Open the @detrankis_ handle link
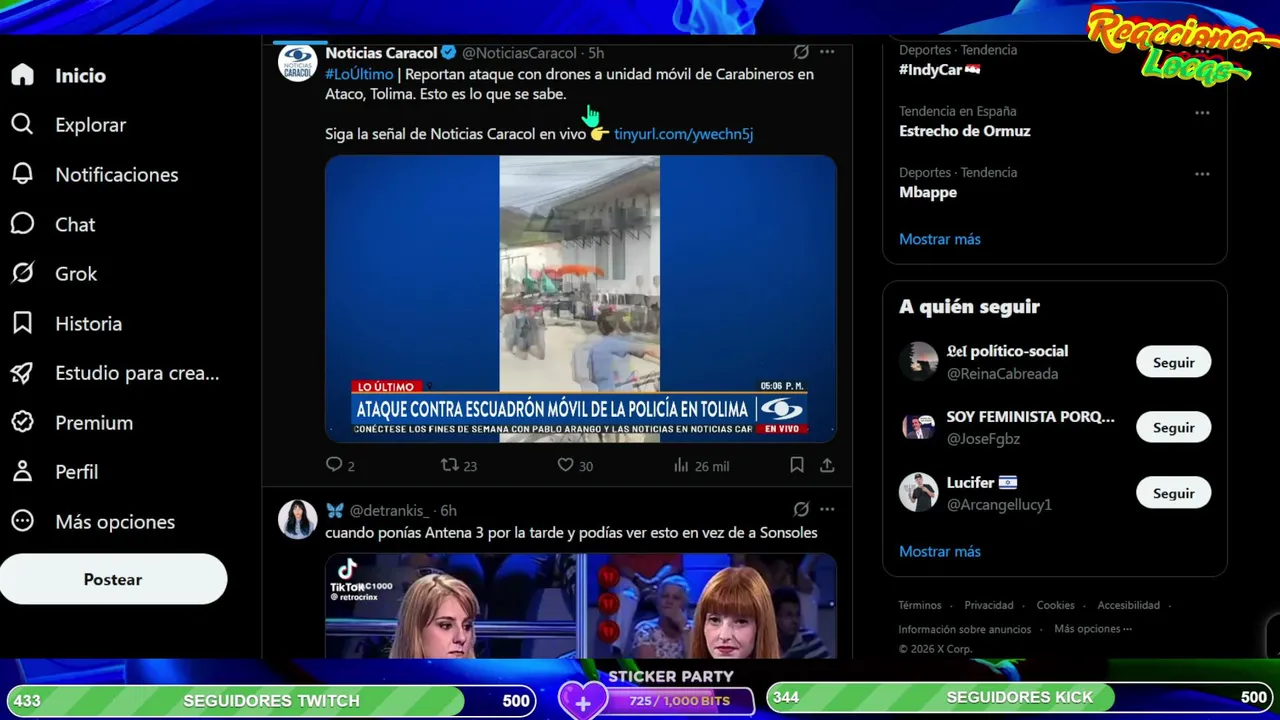Viewport: 1280px width, 720px height. pos(388,510)
